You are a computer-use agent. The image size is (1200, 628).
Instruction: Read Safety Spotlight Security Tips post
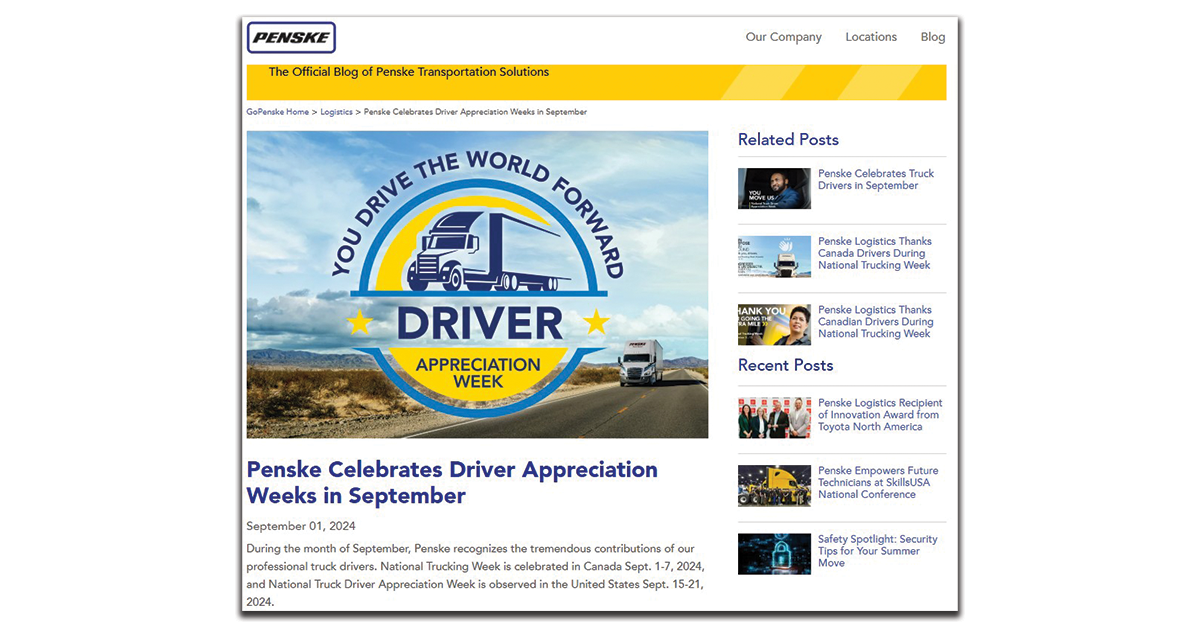[x=877, y=551]
